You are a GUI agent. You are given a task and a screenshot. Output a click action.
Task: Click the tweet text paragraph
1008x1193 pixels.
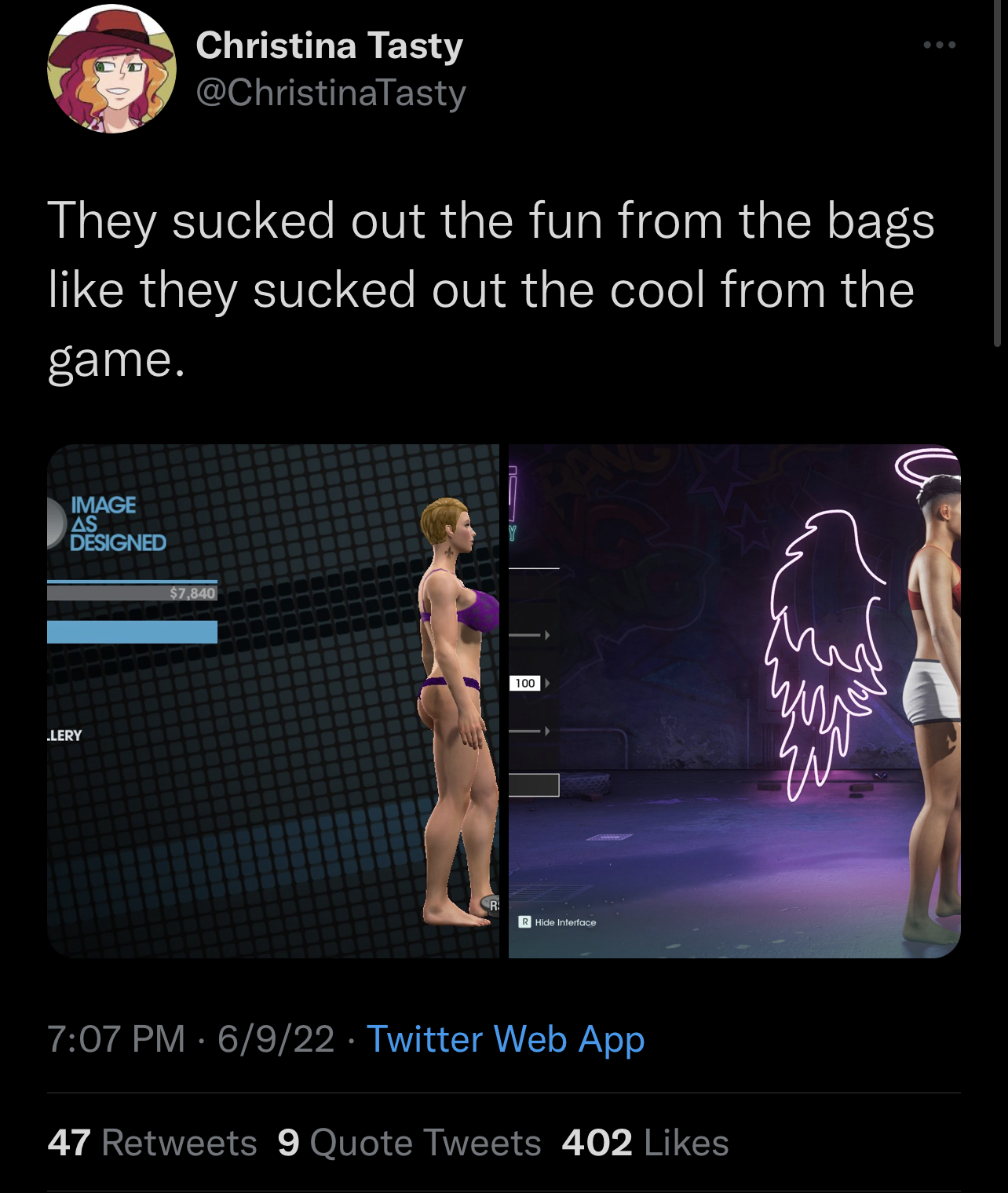(x=491, y=290)
